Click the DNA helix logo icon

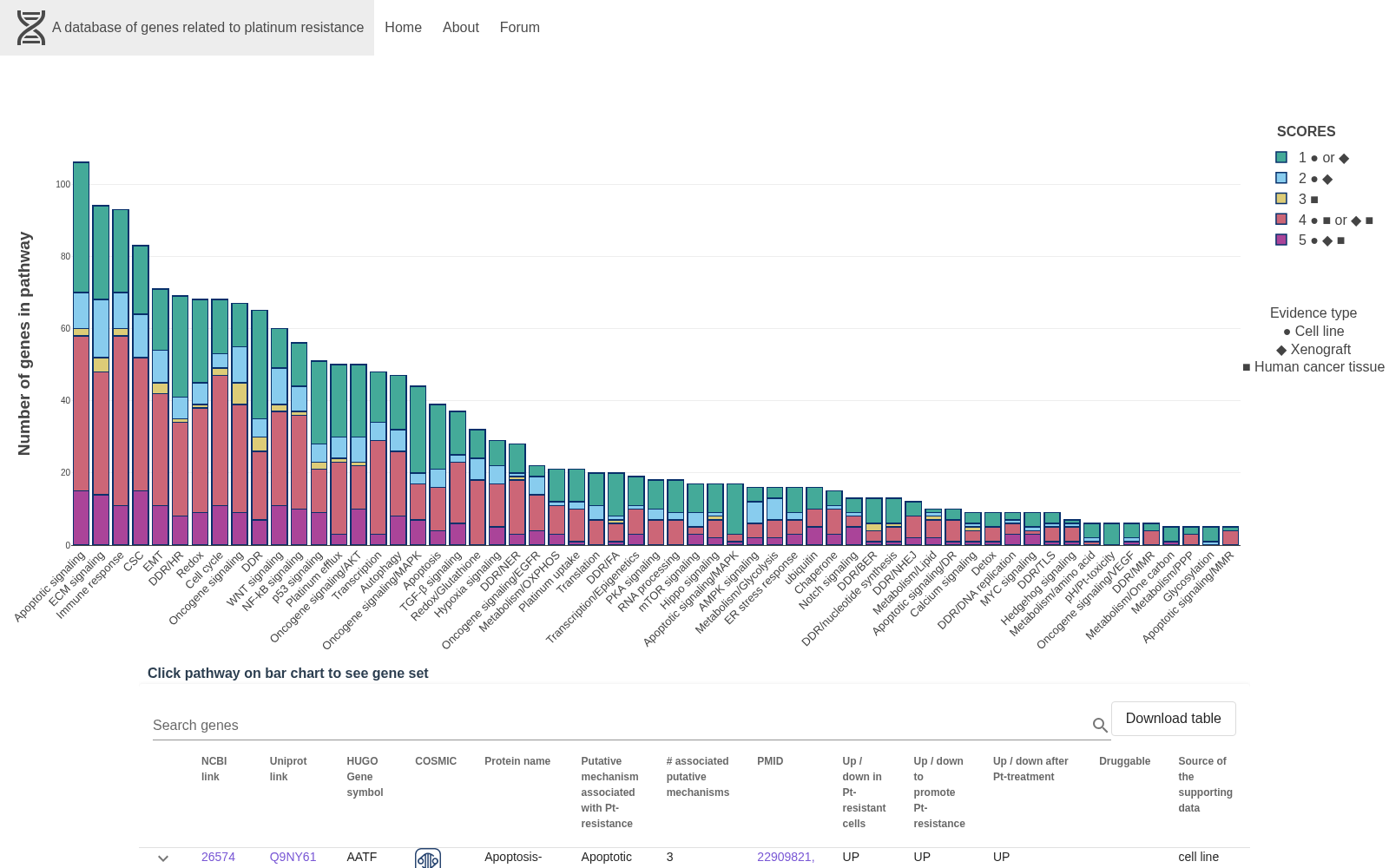point(31,28)
